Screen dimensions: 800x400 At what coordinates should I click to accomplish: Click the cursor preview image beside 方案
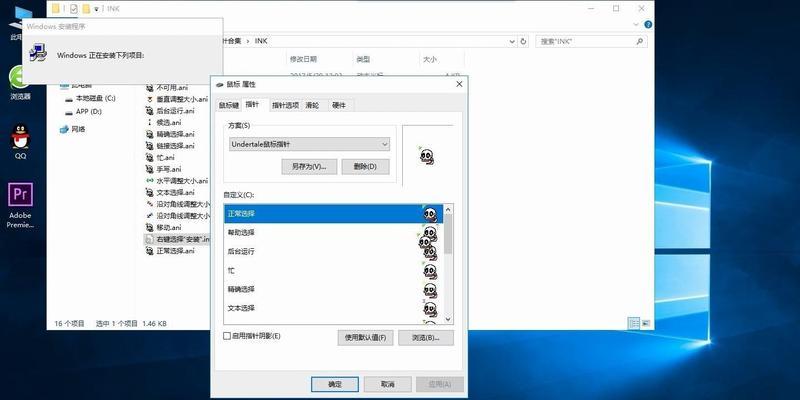427,156
